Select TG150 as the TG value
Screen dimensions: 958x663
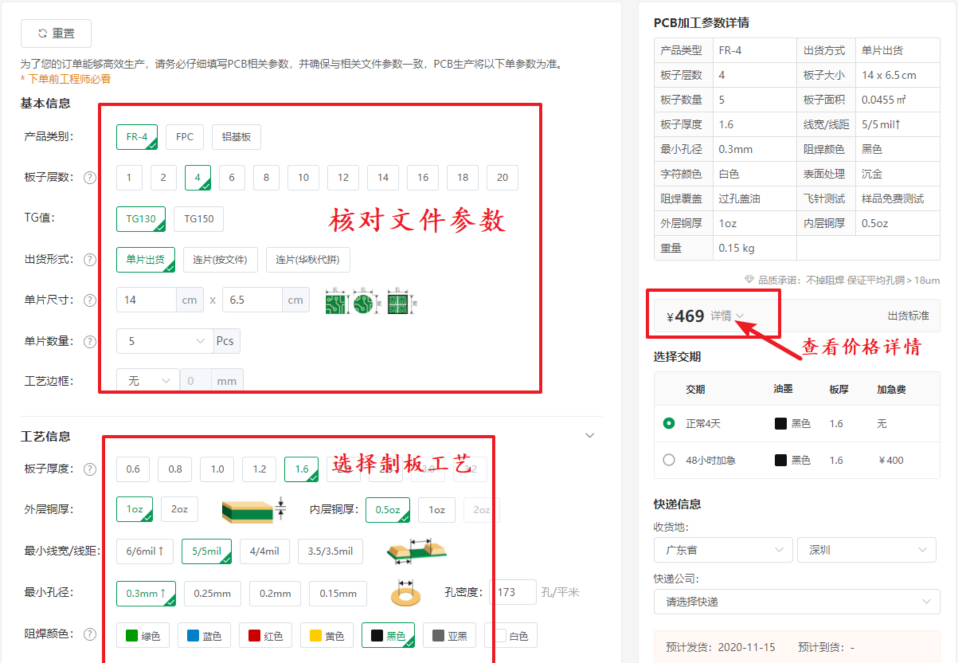click(x=199, y=219)
